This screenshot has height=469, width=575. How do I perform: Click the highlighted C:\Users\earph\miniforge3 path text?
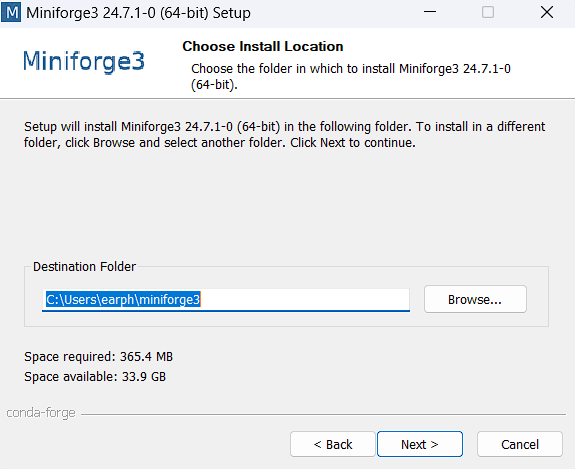pyautogui.click(x=123, y=300)
